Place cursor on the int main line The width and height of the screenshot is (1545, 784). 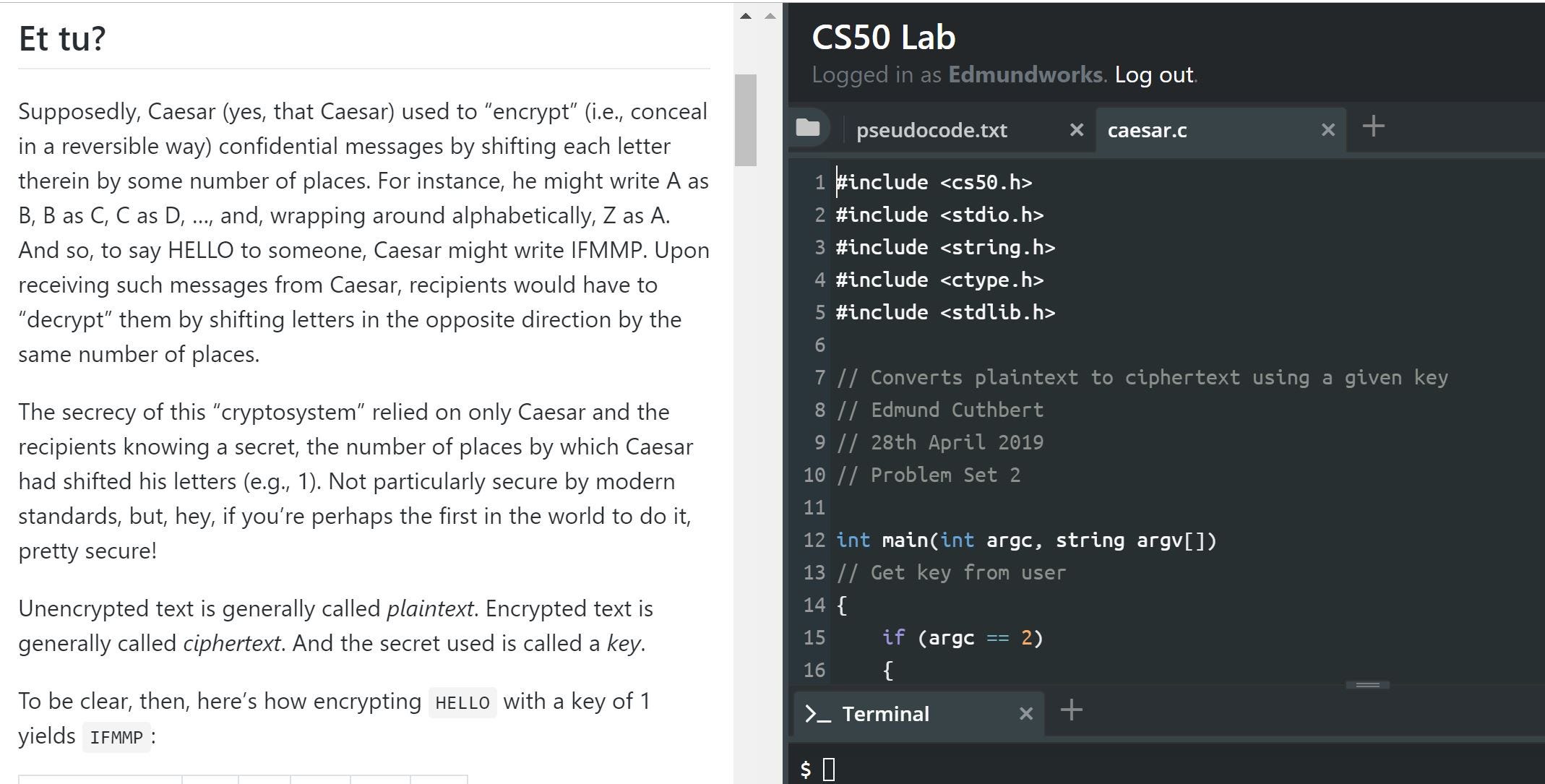pyautogui.click(x=1026, y=540)
